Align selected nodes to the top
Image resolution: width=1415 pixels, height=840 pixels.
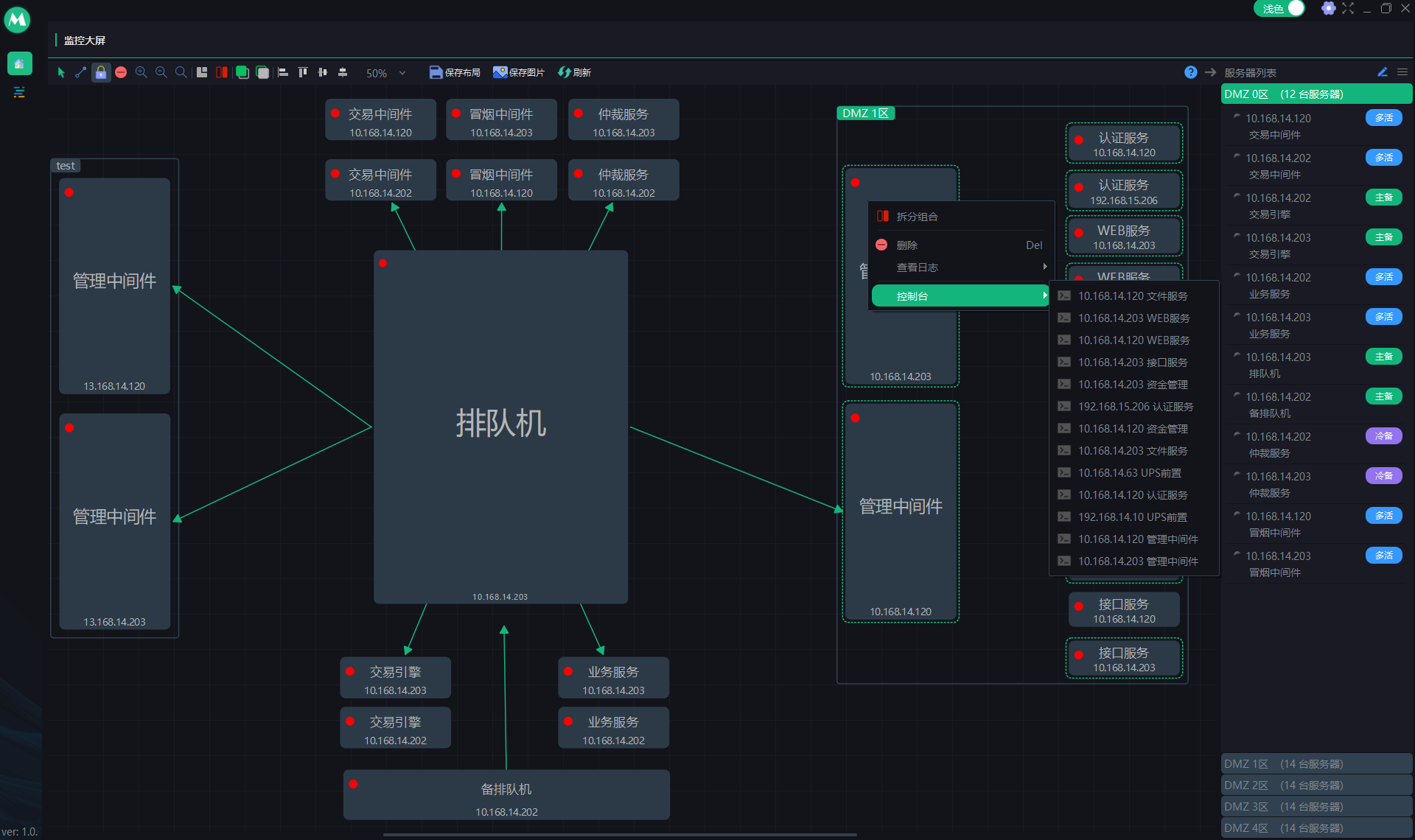303,72
